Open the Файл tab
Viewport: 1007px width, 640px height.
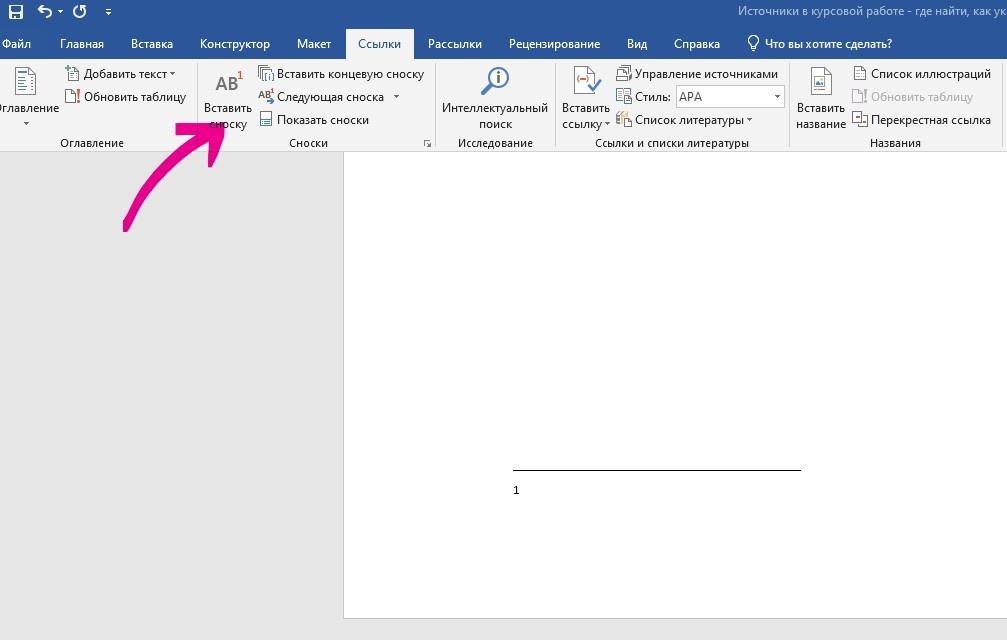point(16,44)
